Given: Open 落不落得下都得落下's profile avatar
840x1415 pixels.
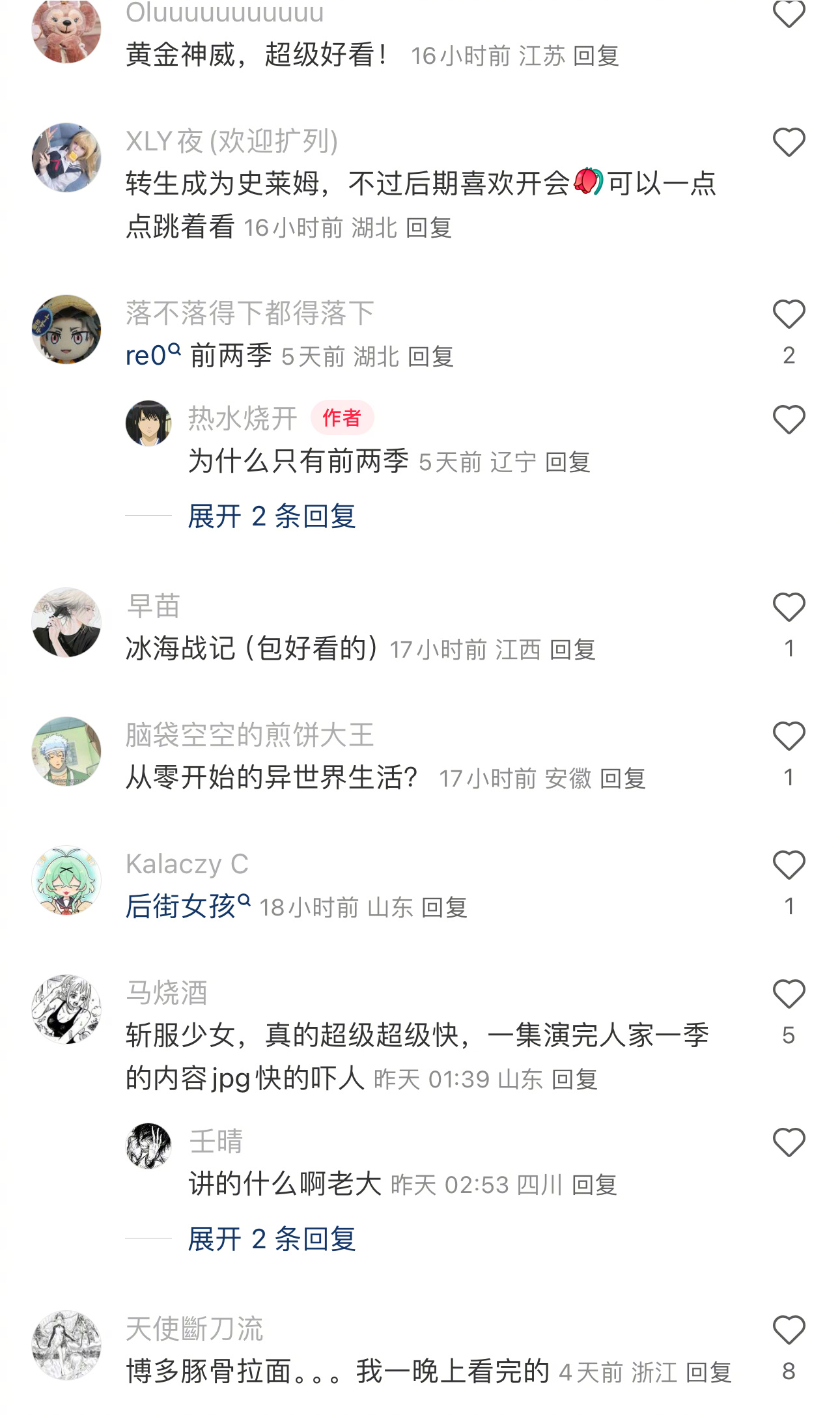Looking at the screenshot, I should coord(66,329).
